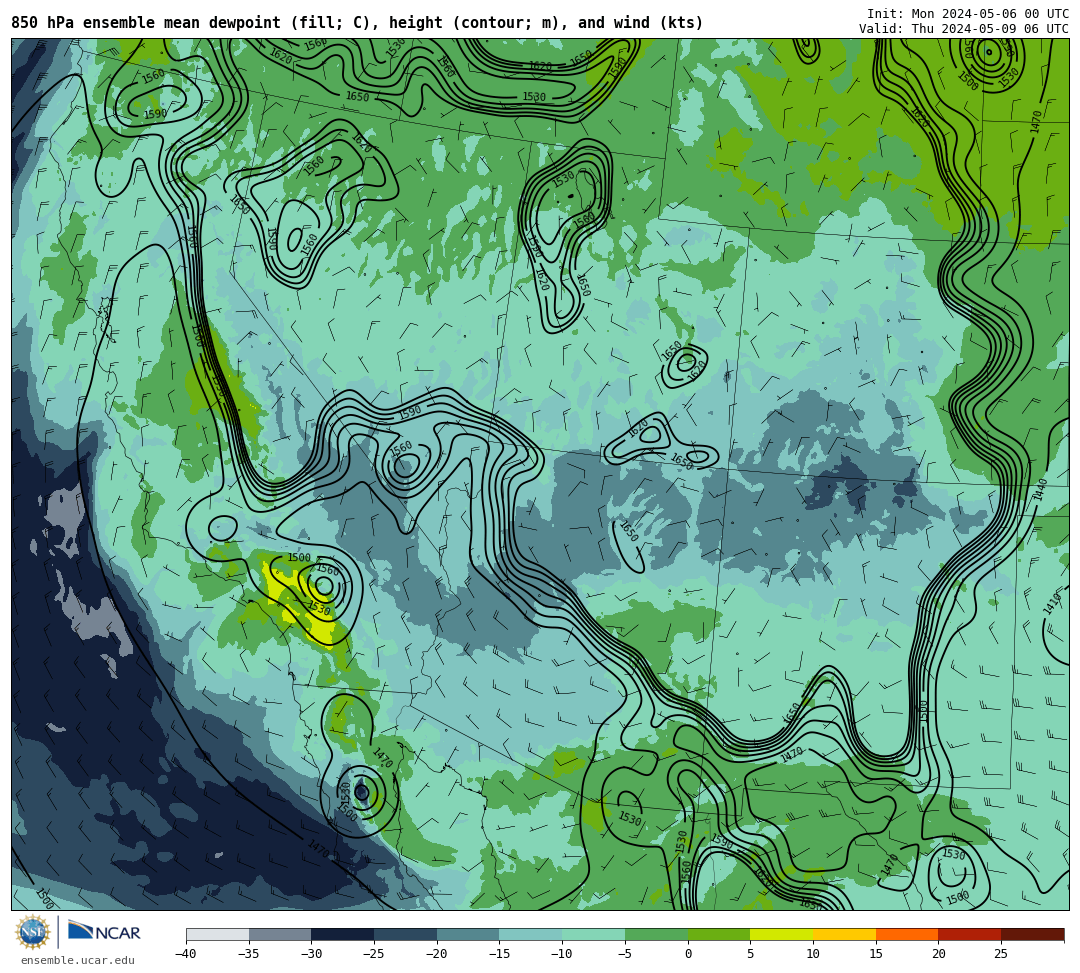Screen dimensions: 1080x973
Task: Click the 5 to 10 yellow swatch
Action: [782, 934]
